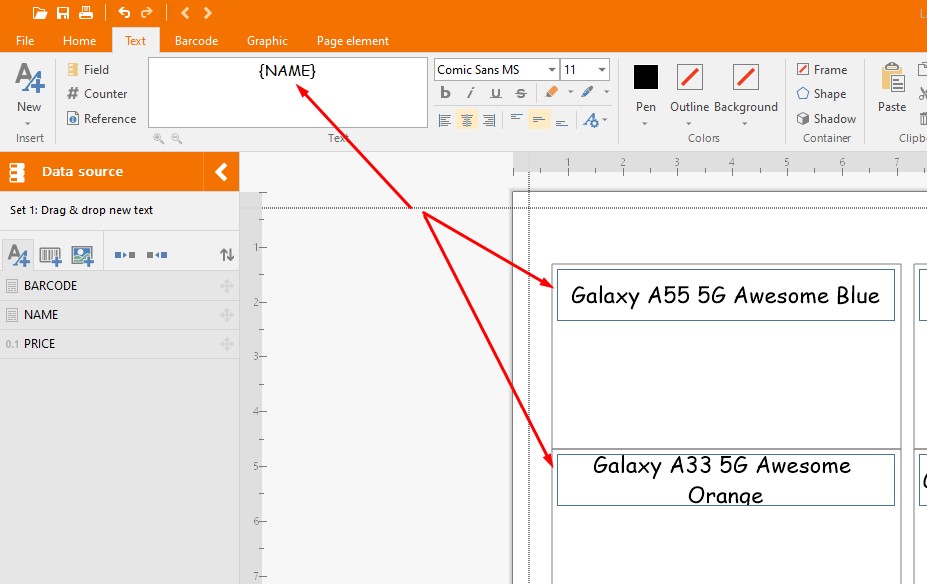The height and width of the screenshot is (584, 927).
Task: Undo the last action
Action: [x=124, y=13]
